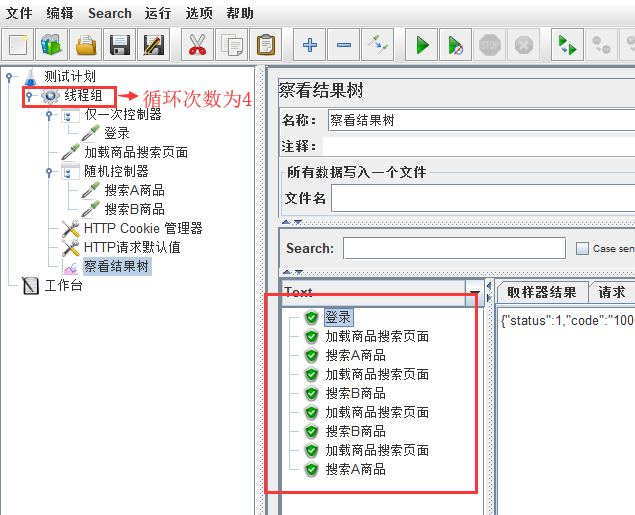Save the test plan using the floppy disk icon
The image size is (635, 515).
pos(120,45)
